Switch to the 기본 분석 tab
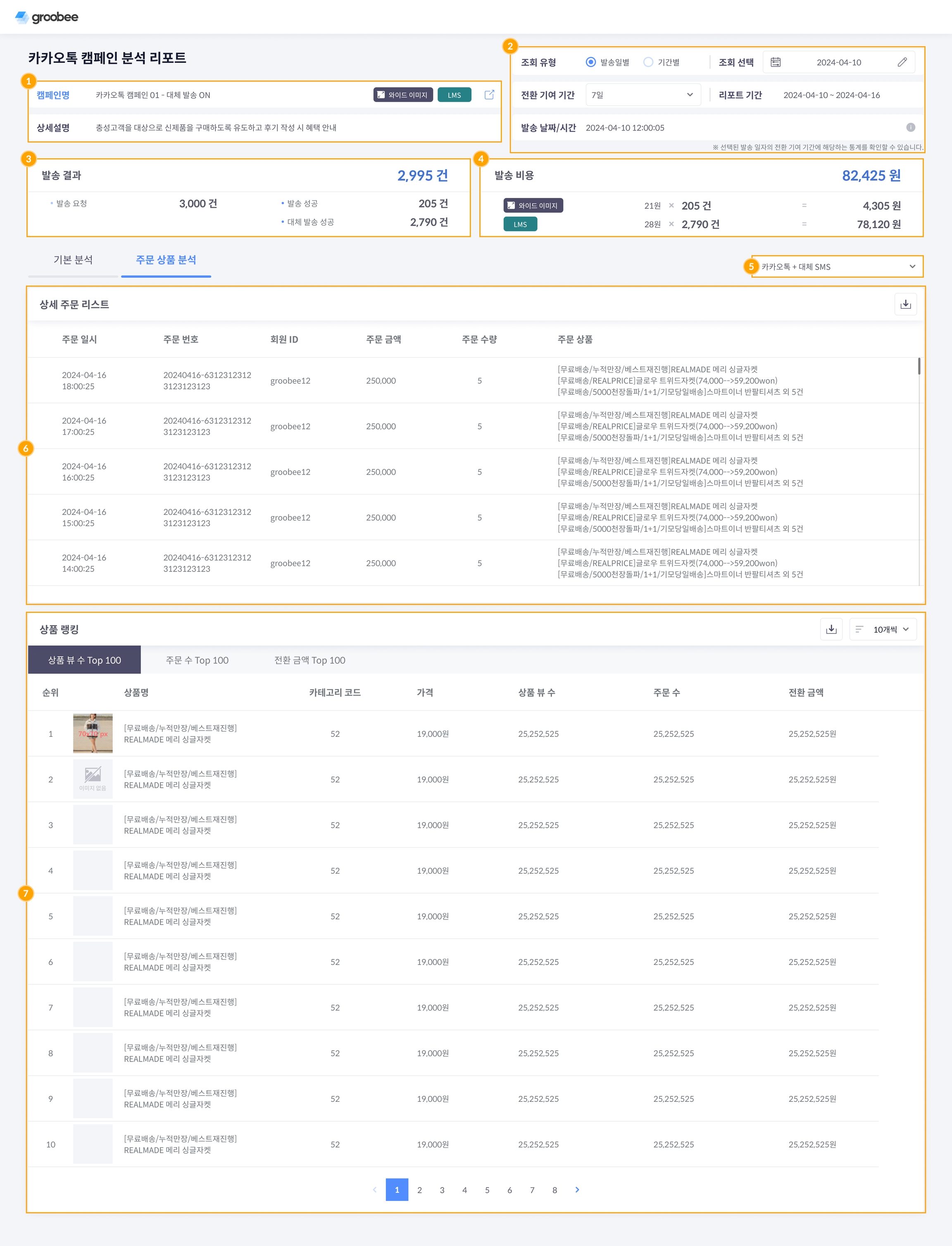 tap(73, 260)
